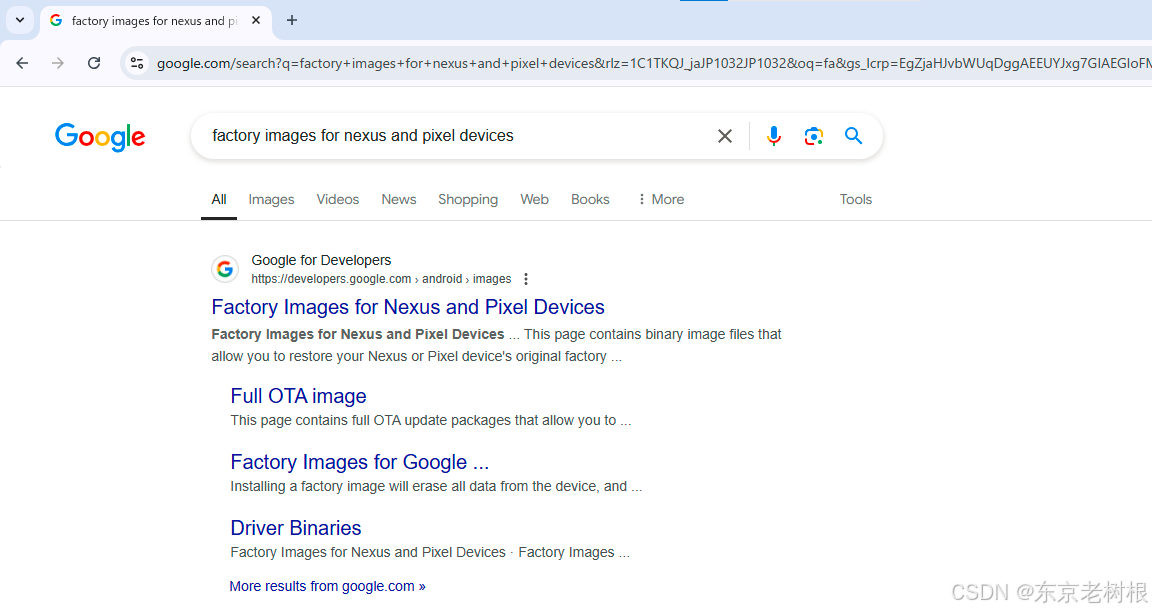Go forward to the next page

[58, 63]
